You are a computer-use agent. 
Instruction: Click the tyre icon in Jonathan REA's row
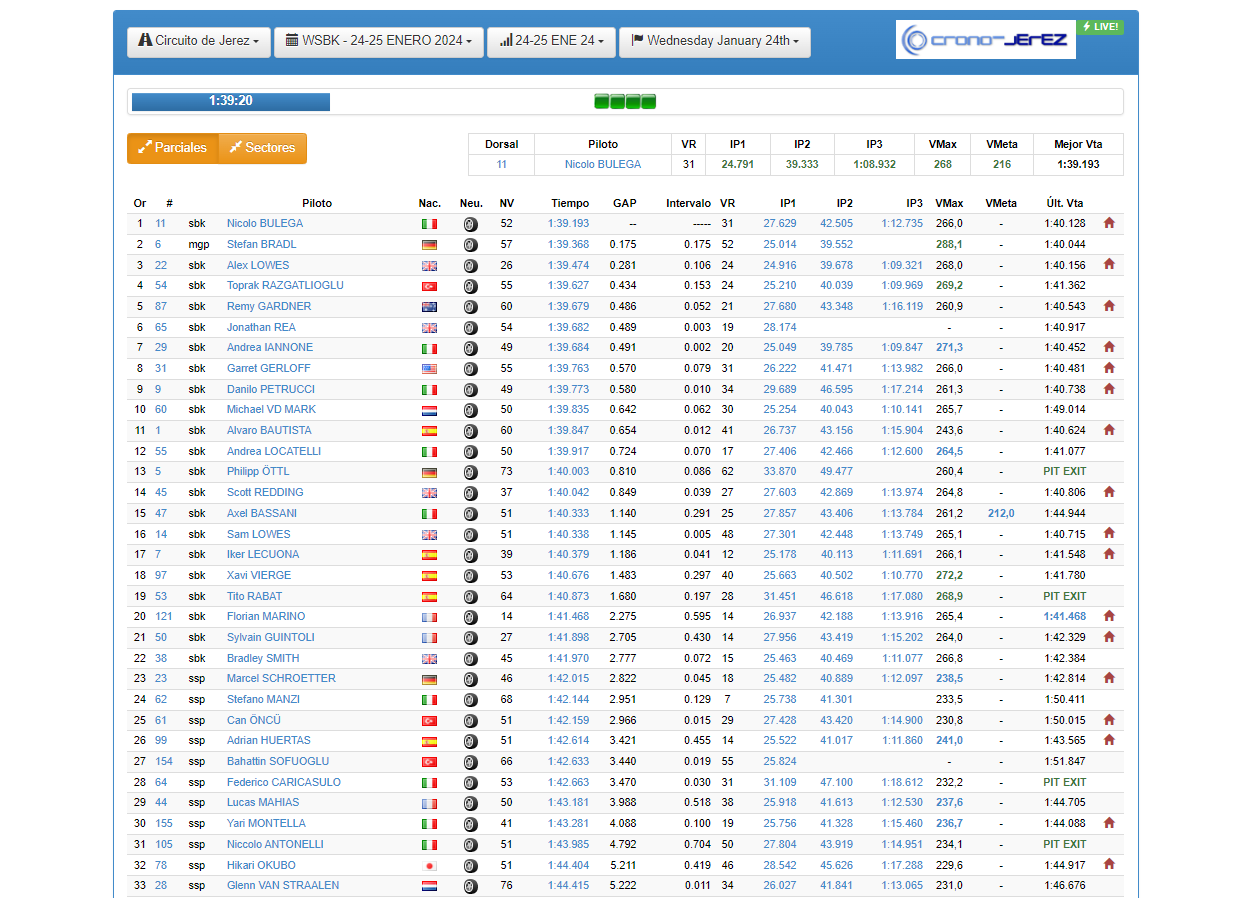point(470,327)
